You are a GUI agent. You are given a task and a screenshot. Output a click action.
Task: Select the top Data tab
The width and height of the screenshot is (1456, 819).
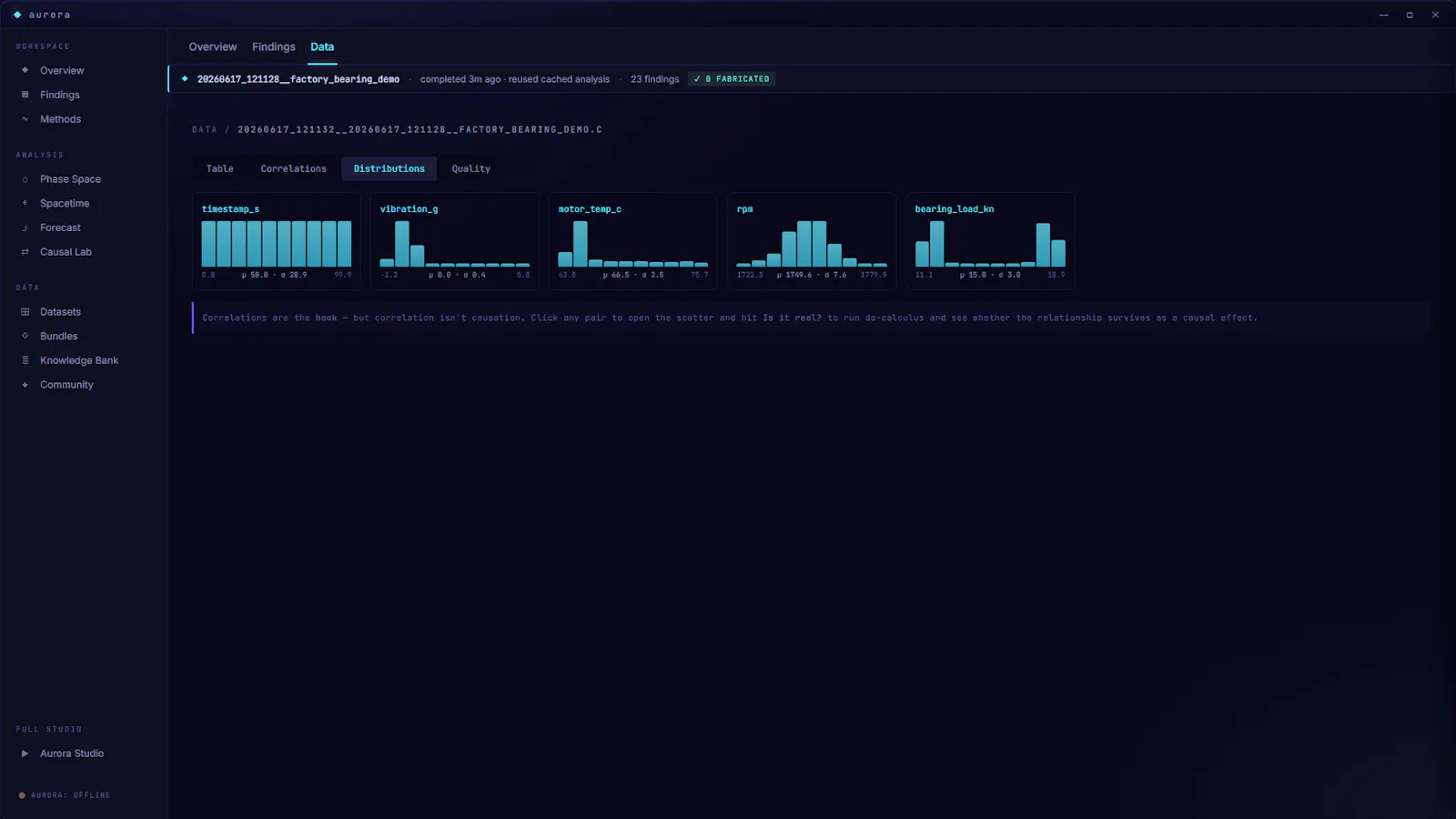click(322, 47)
